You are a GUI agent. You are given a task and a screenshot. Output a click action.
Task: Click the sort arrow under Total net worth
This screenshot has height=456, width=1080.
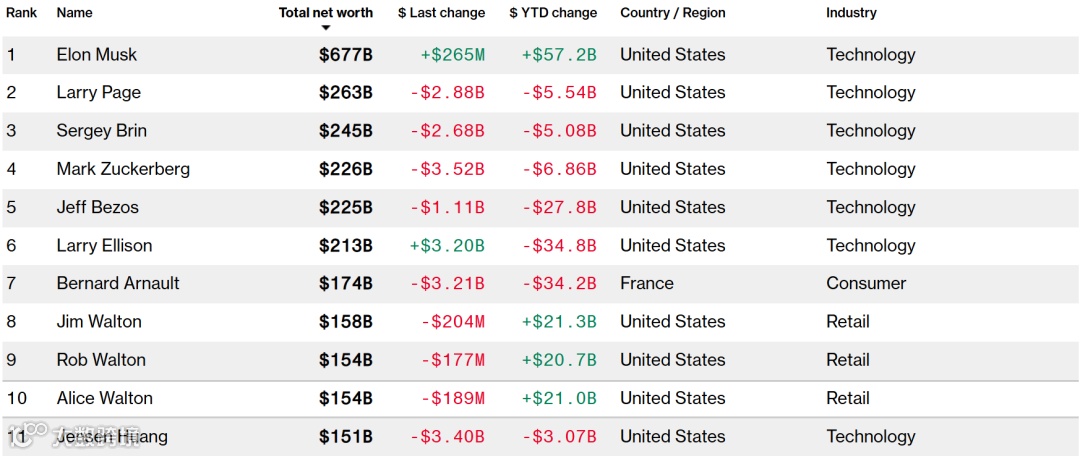click(x=326, y=28)
